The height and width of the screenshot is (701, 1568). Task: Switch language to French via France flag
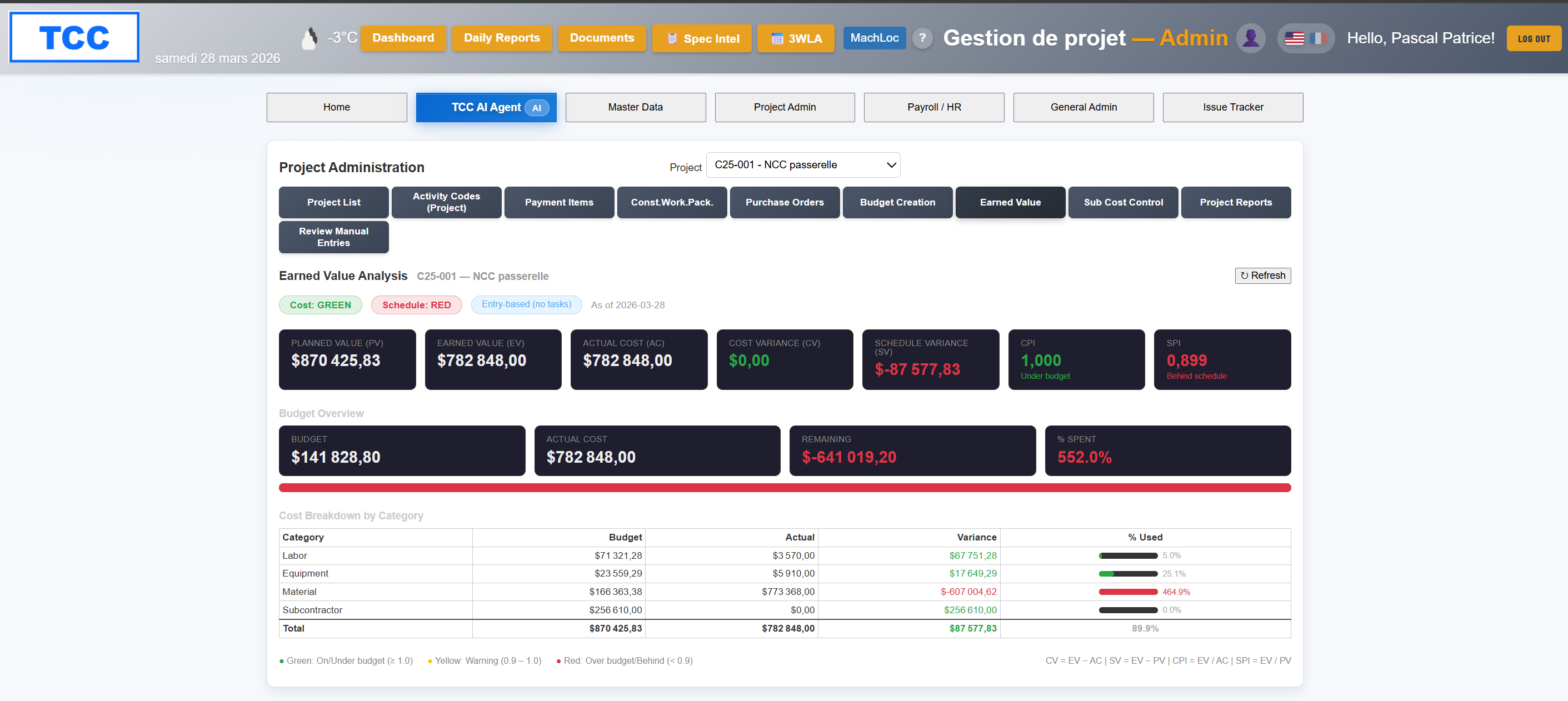[x=1318, y=38]
